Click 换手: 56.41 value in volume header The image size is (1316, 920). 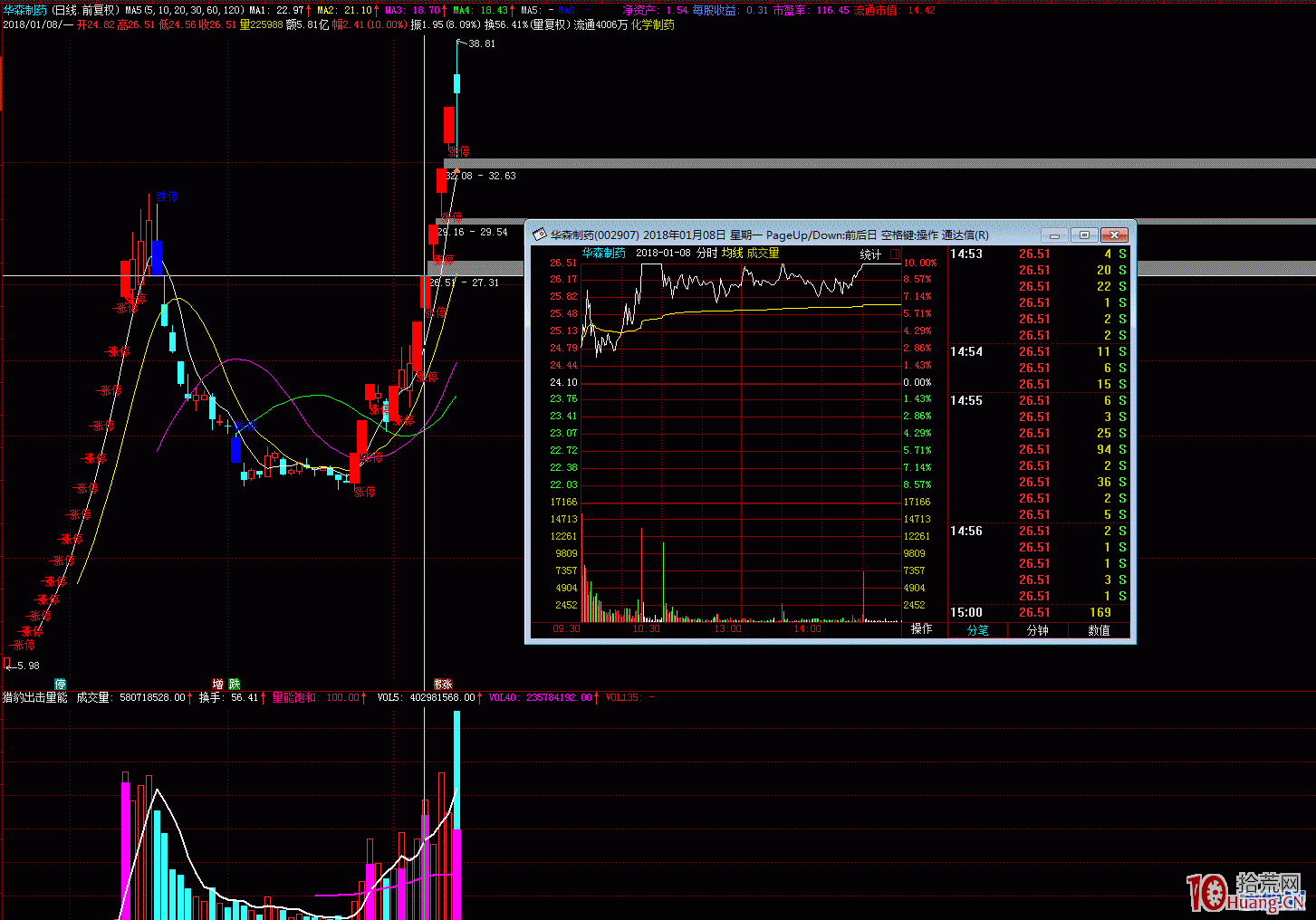228,697
